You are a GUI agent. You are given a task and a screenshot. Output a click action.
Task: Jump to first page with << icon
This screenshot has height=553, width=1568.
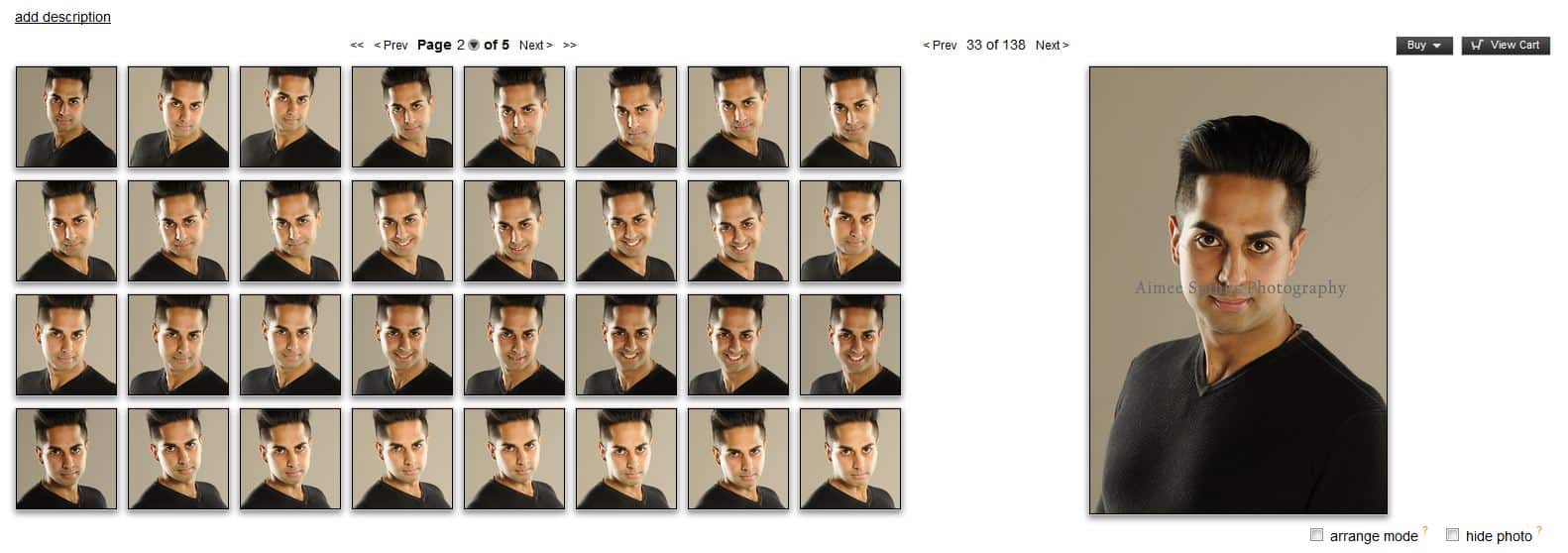tap(357, 46)
